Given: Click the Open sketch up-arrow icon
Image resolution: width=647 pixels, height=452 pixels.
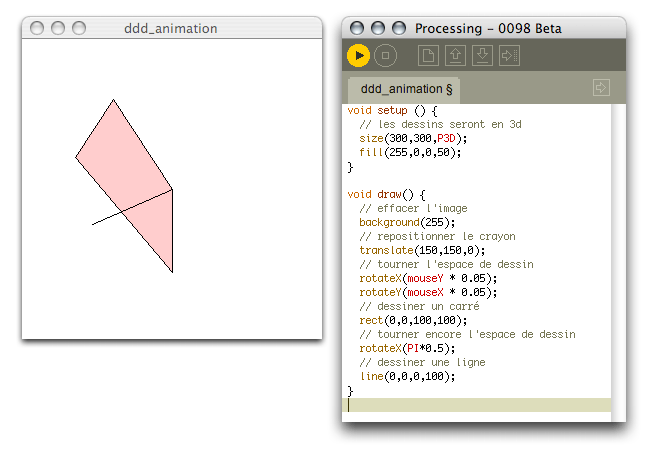Looking at the screenshot, I should (x=455, y=56).
